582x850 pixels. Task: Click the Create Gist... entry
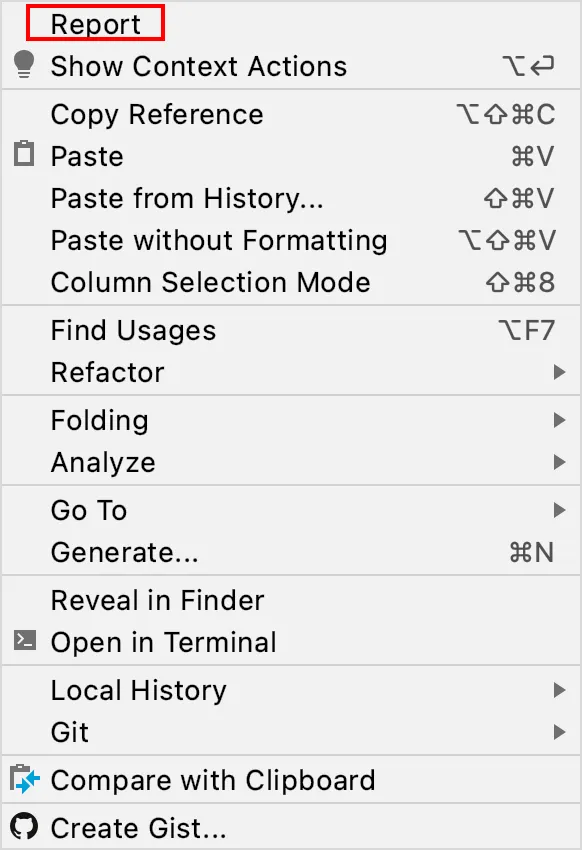pos(291,828)
